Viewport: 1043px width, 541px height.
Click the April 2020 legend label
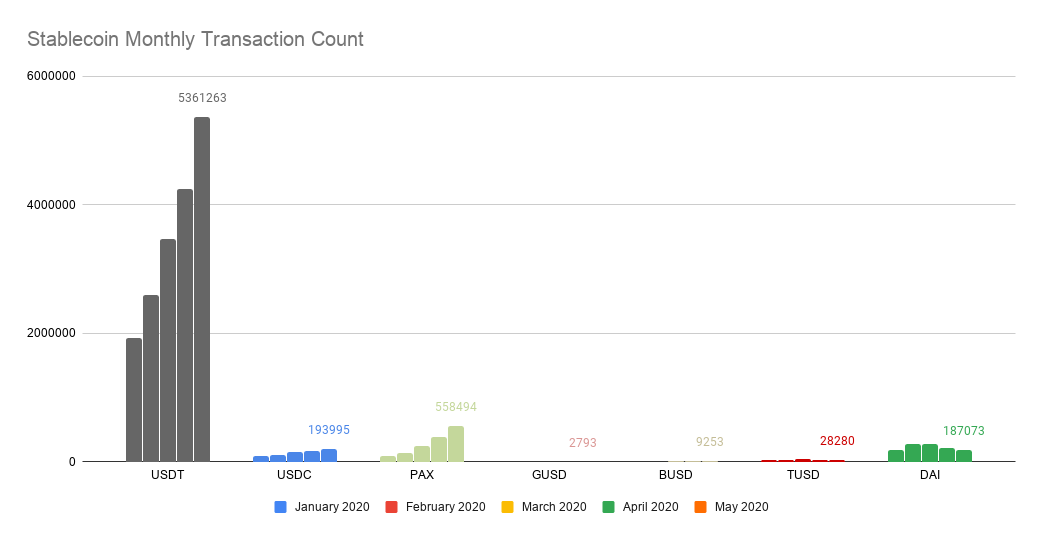click(x=651, y=507)
